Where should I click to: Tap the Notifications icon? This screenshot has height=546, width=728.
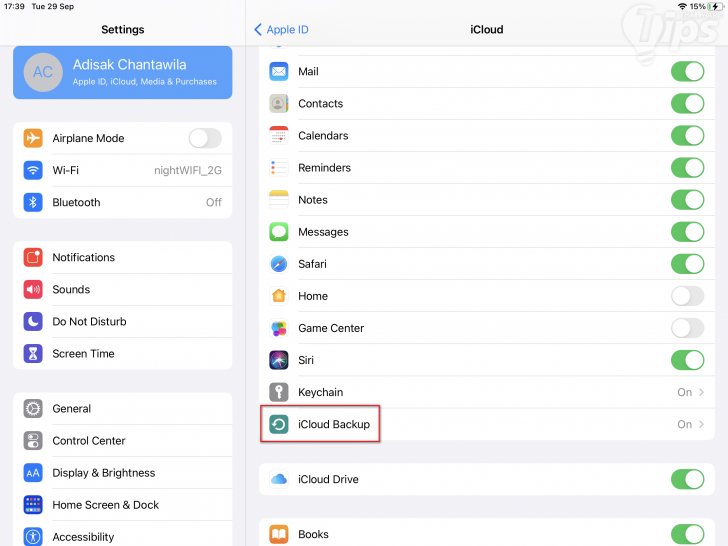(x=33, y=257)
